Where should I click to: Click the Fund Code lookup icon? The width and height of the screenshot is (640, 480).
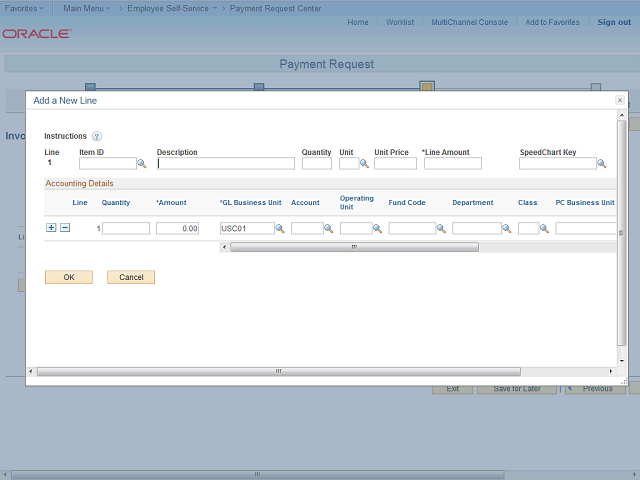(442, 229)
